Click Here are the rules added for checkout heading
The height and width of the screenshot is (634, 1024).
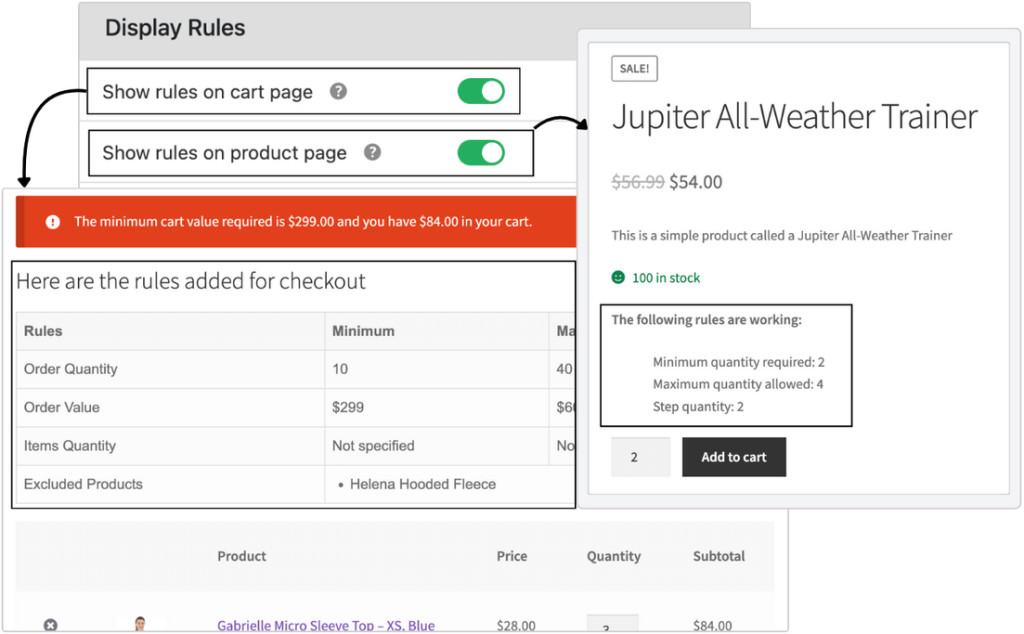click(x=191, y=281)
